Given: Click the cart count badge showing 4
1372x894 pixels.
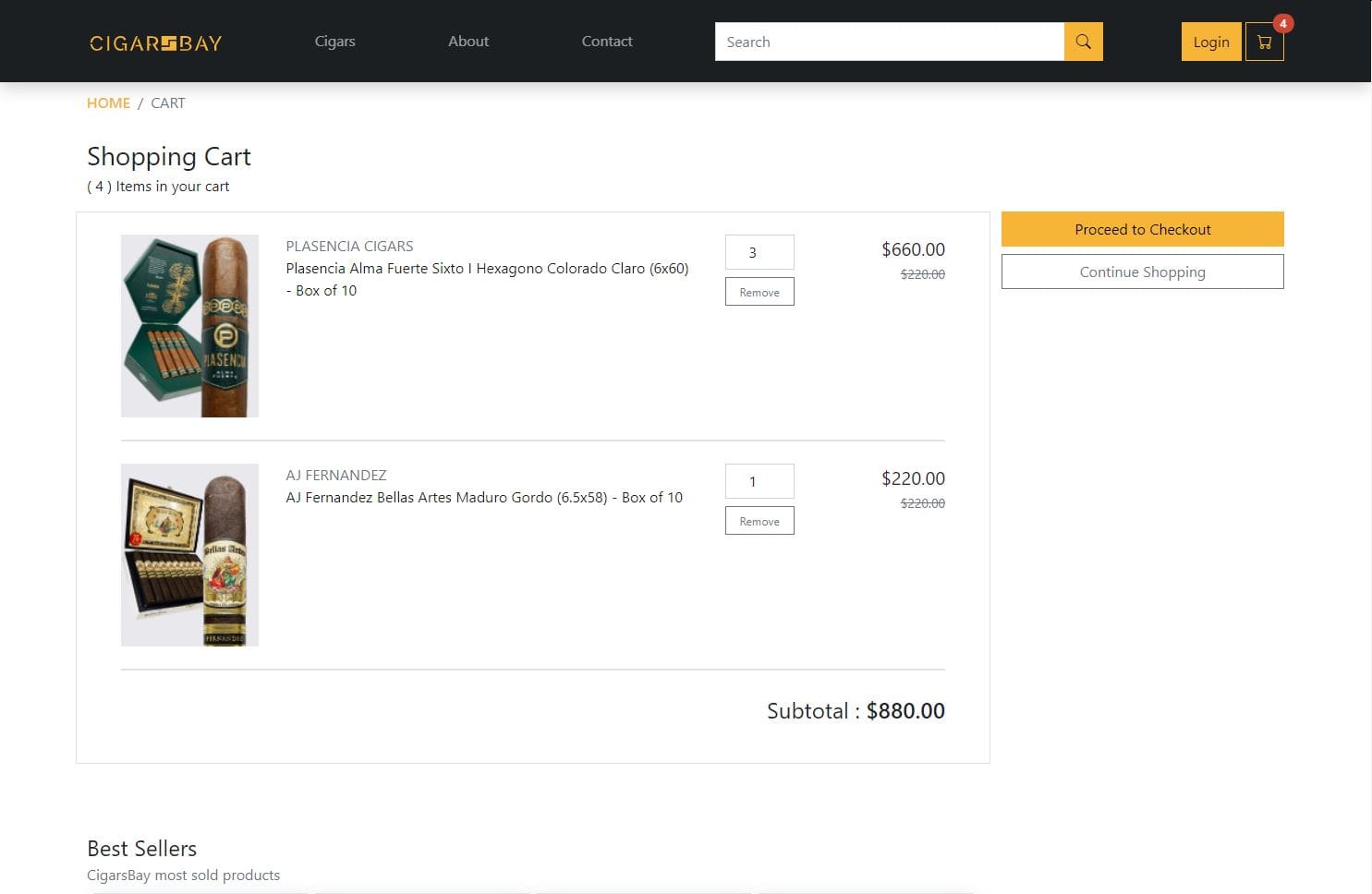Looking at the screenshot, I should pyautogui.click(x=1282, y=23).
